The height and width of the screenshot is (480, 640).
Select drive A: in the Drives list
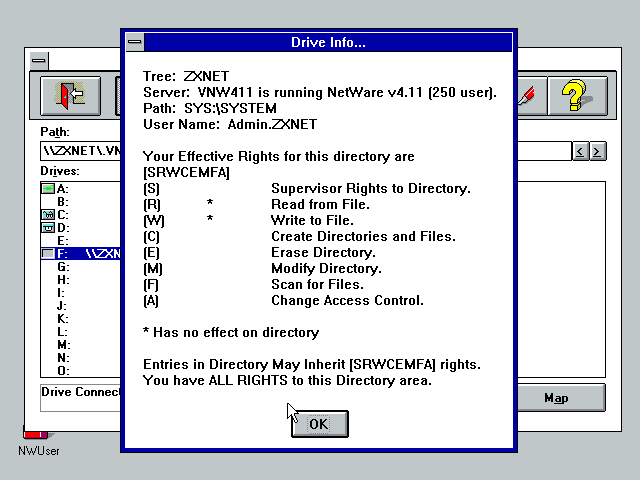pyautogui.click(x=80, y=189)
